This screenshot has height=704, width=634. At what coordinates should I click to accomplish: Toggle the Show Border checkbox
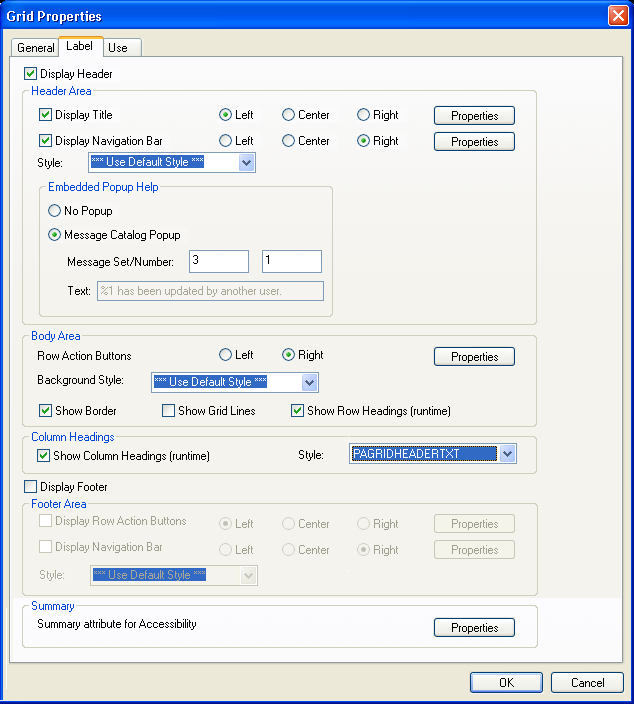[45, 410]
